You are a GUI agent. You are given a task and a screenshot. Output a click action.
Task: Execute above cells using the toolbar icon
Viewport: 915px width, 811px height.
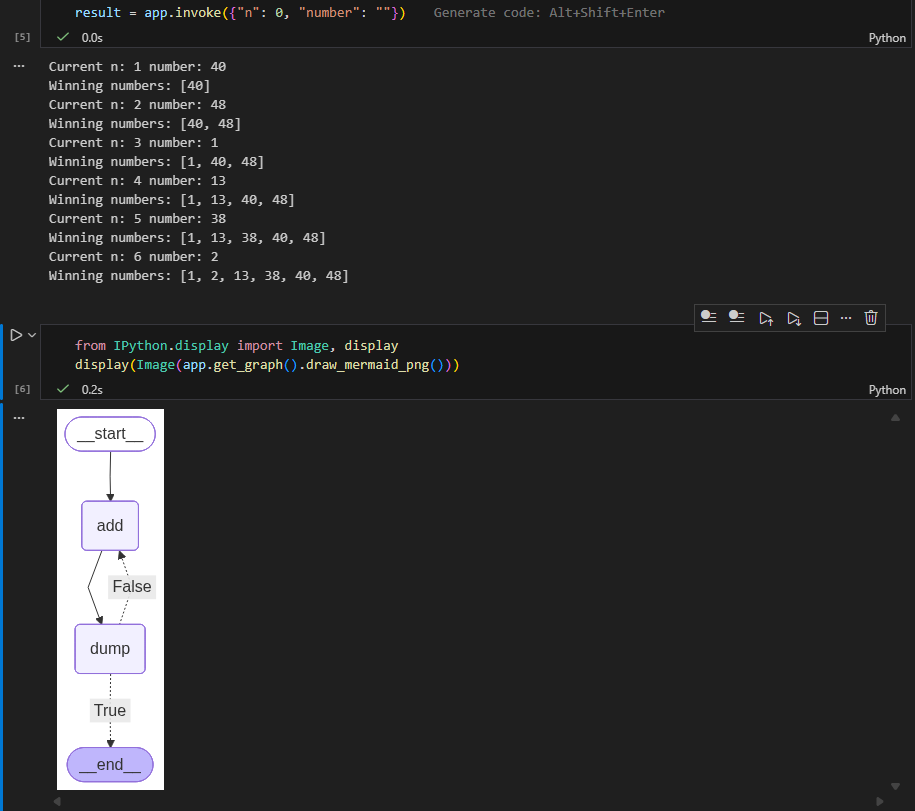pos(766,317)
